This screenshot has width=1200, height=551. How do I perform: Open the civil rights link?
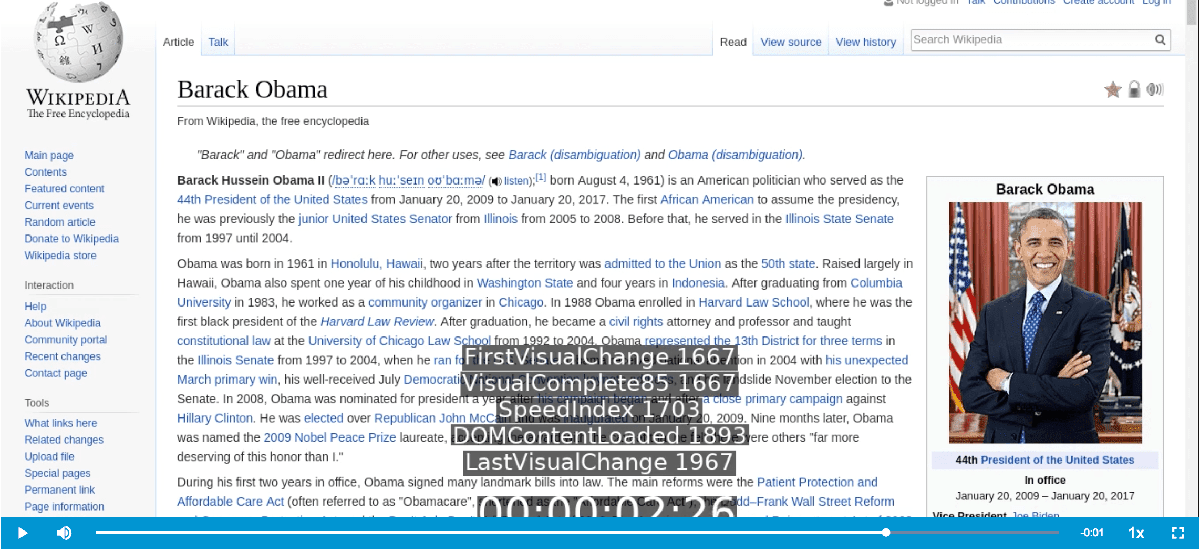[x=636, y=322]
